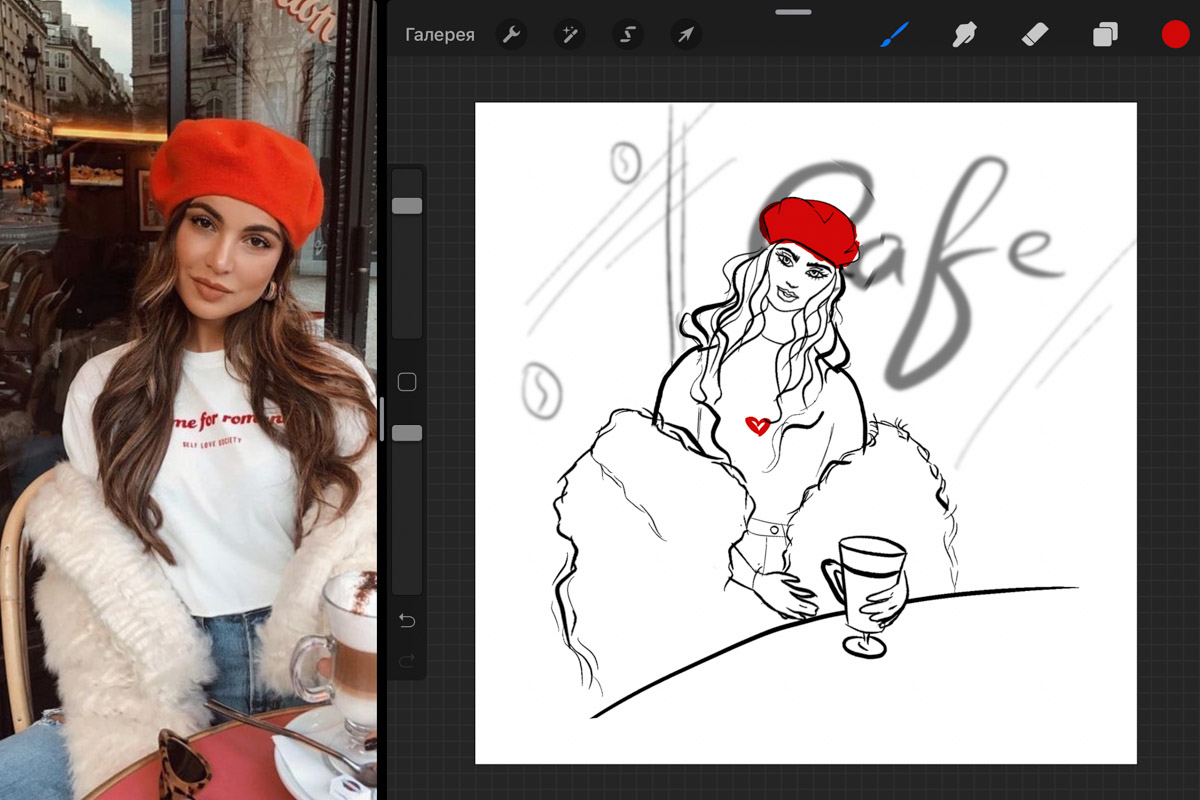The image size is (1200, 800).
Task: Click the brush size slider handle
Action: pyautogui.click(x=407, y=206)
